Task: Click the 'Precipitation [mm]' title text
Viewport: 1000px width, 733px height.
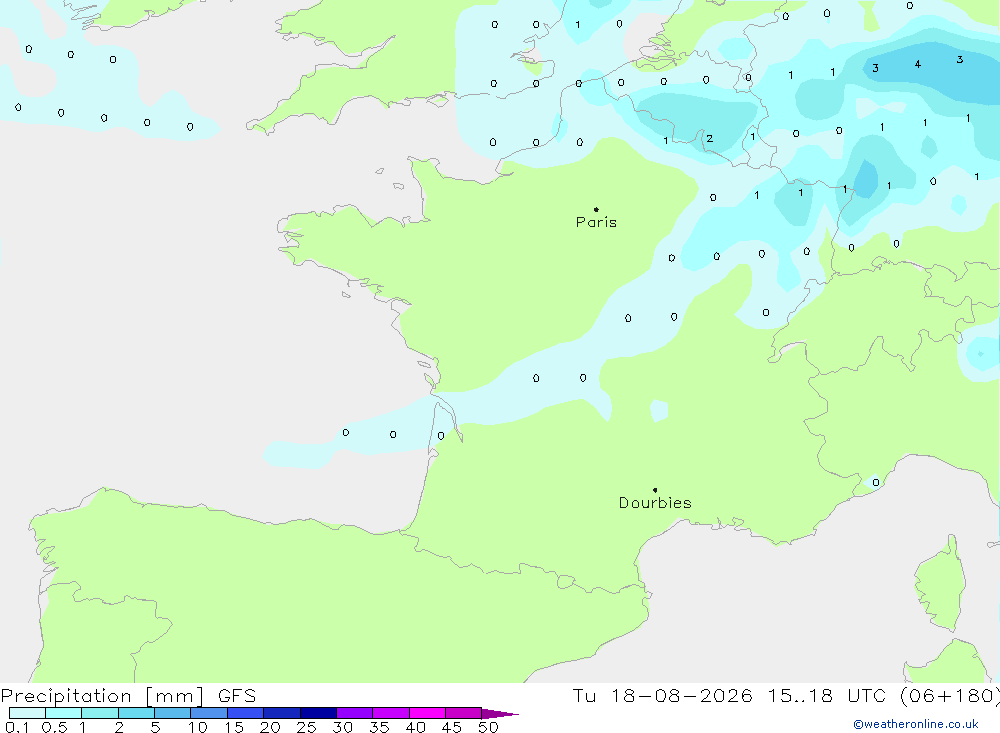Action: tap(102, 695)
